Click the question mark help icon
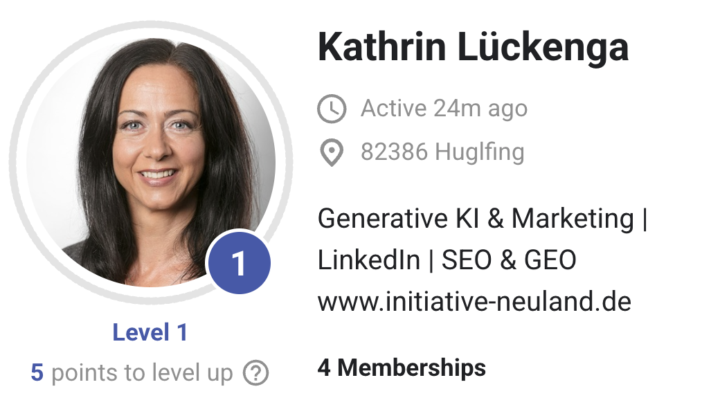Screen dimensions: 720x407 (x=257, y=374)
